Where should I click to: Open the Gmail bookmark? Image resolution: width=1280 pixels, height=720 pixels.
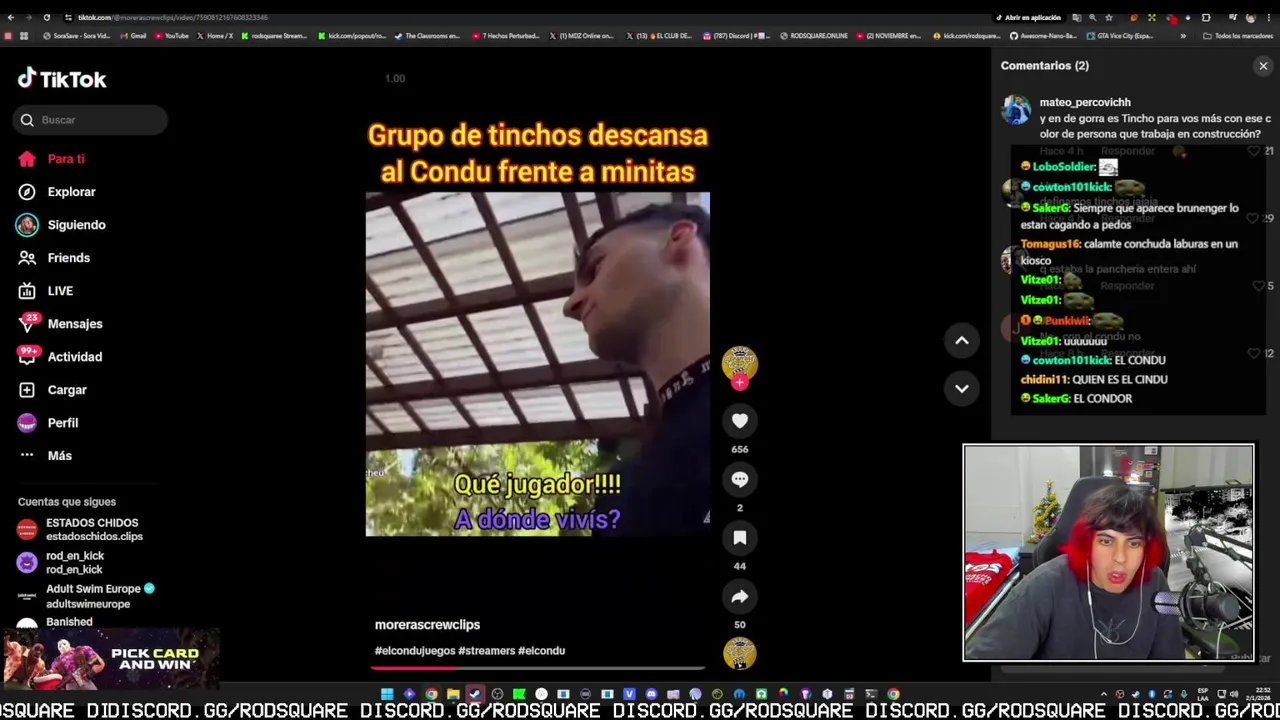pos(133,36)
